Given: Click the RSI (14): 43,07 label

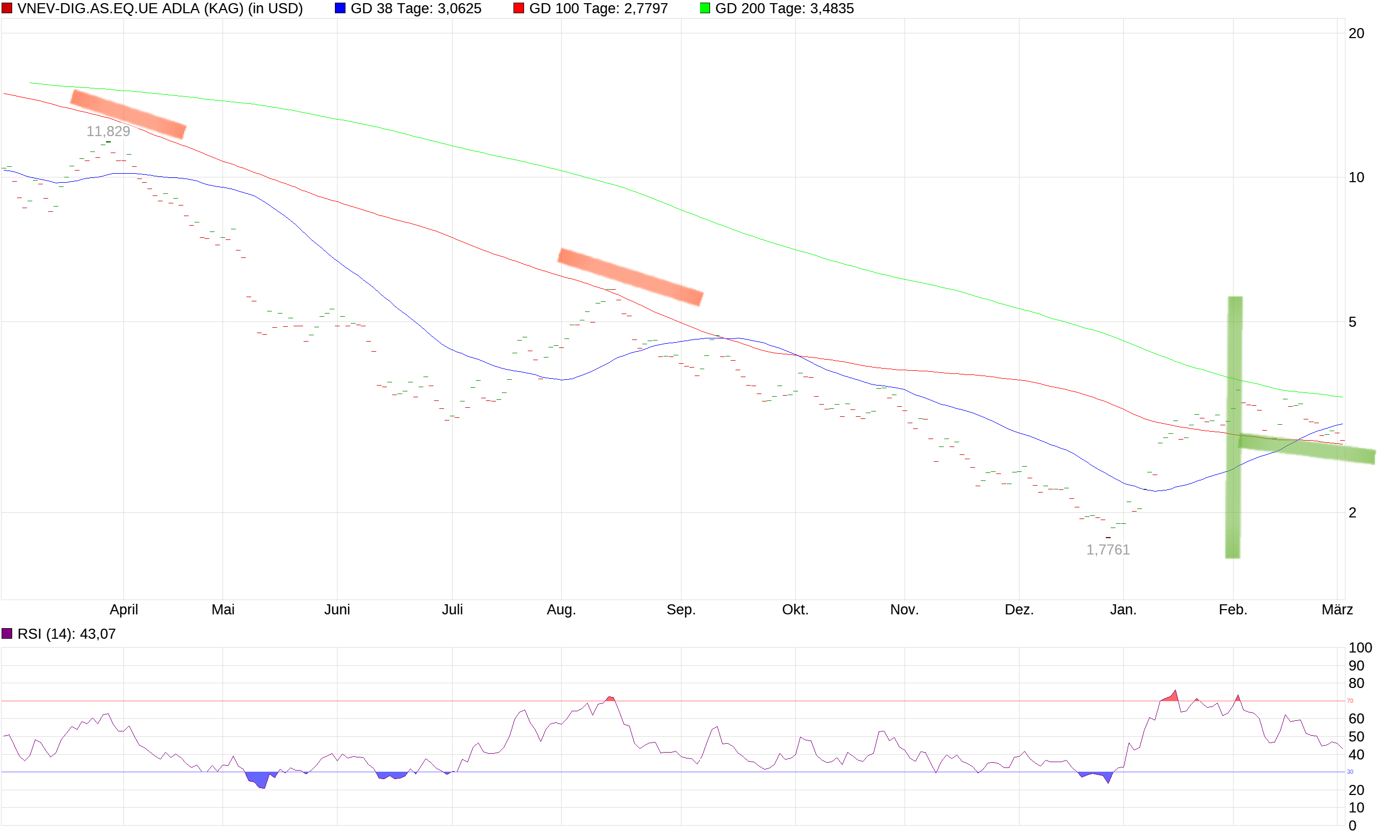Looking at the screenshot, I should (x=67, y=633).
